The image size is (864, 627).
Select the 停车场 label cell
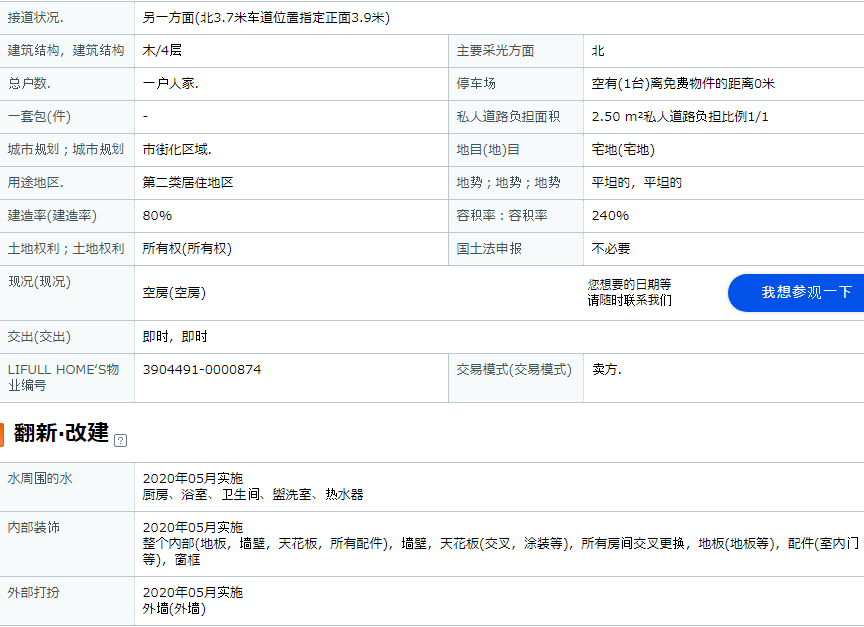(476, 84)
